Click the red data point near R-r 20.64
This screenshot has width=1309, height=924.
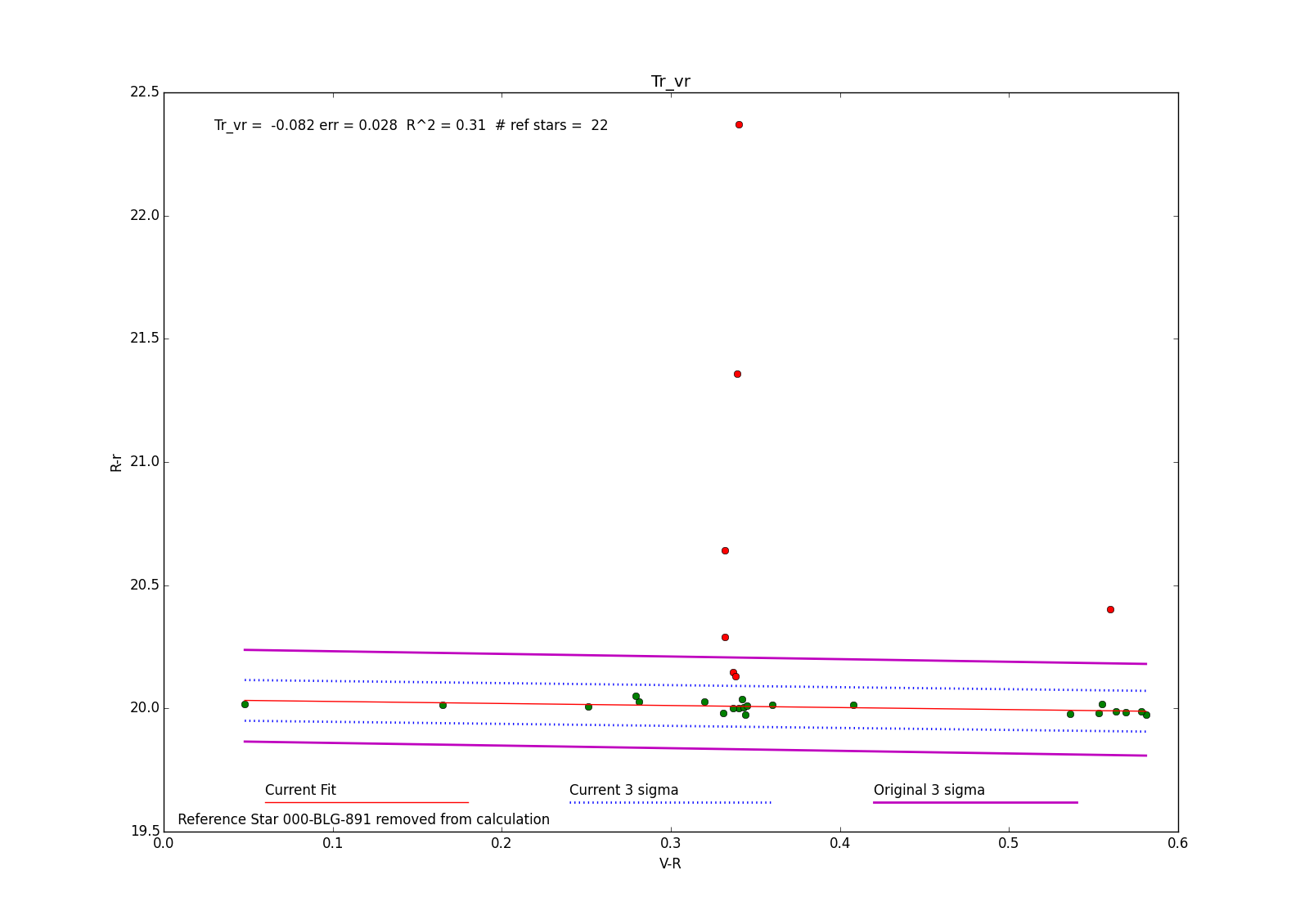click(x=725, y=551)
